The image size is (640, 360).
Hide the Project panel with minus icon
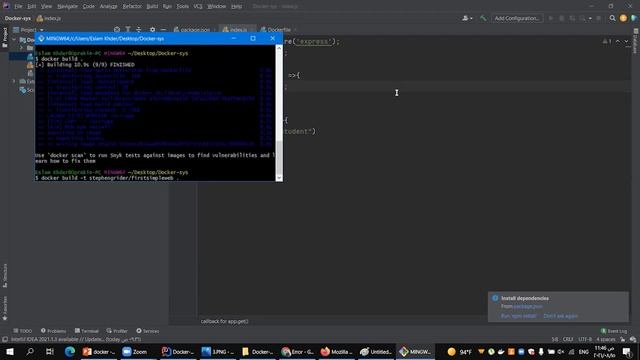(163, 30)
